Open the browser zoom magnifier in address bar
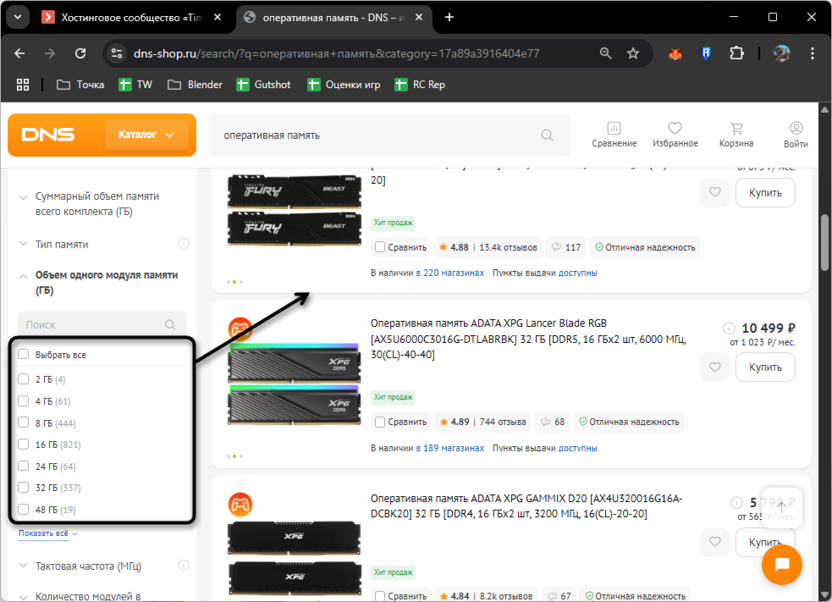Image resolution: width=832 pixels, height=602 pixels. coord(605,54)
